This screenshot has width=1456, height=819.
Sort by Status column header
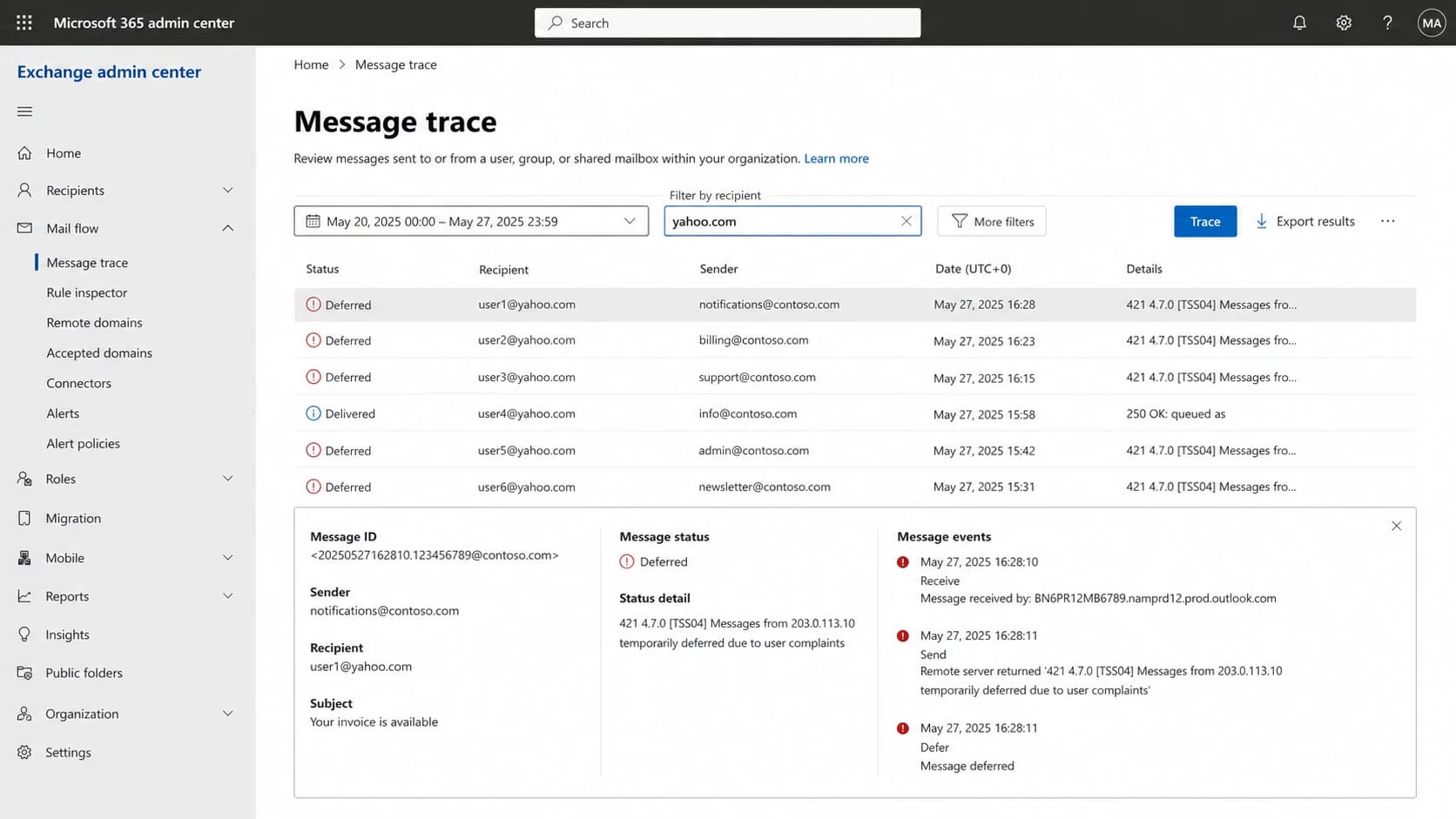(322, 269)
